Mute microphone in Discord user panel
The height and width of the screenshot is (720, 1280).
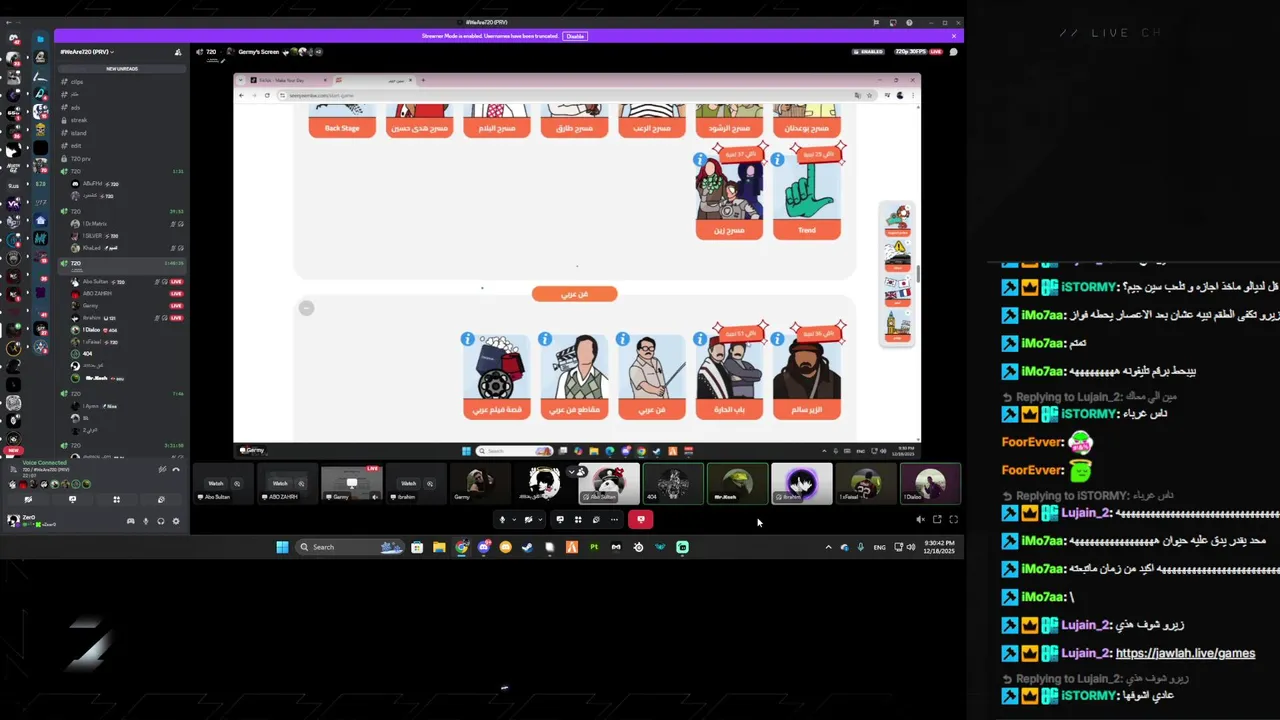146,521
